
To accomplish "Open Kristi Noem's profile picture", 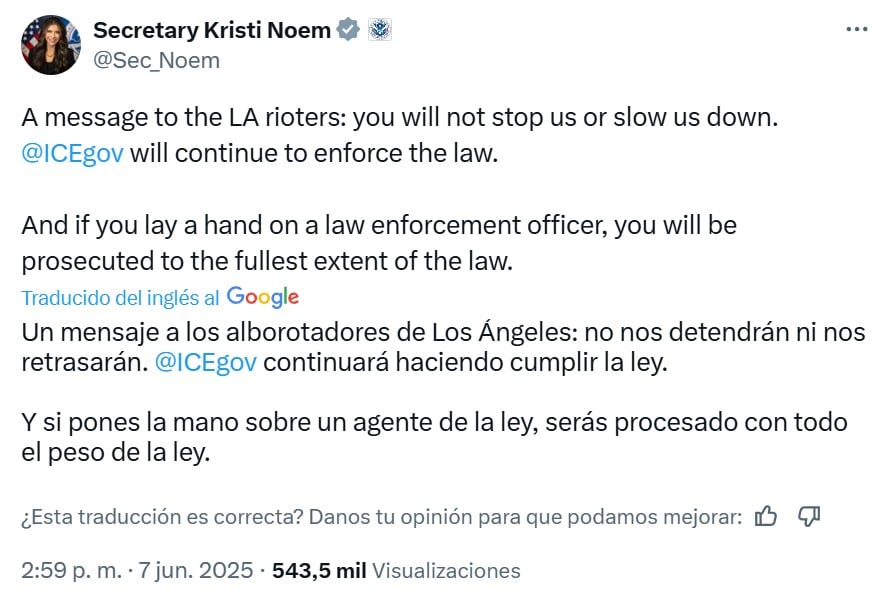I will [49, 45].
